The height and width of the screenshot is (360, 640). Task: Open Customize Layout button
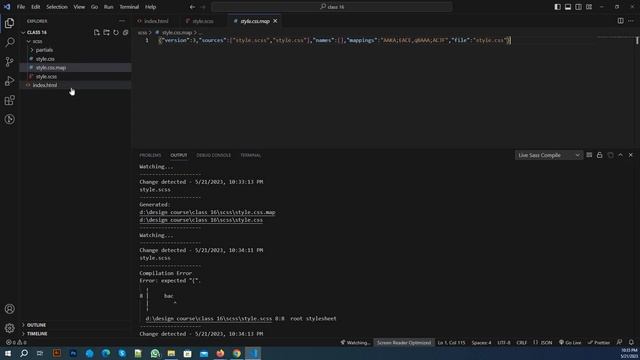coord(589,7)
